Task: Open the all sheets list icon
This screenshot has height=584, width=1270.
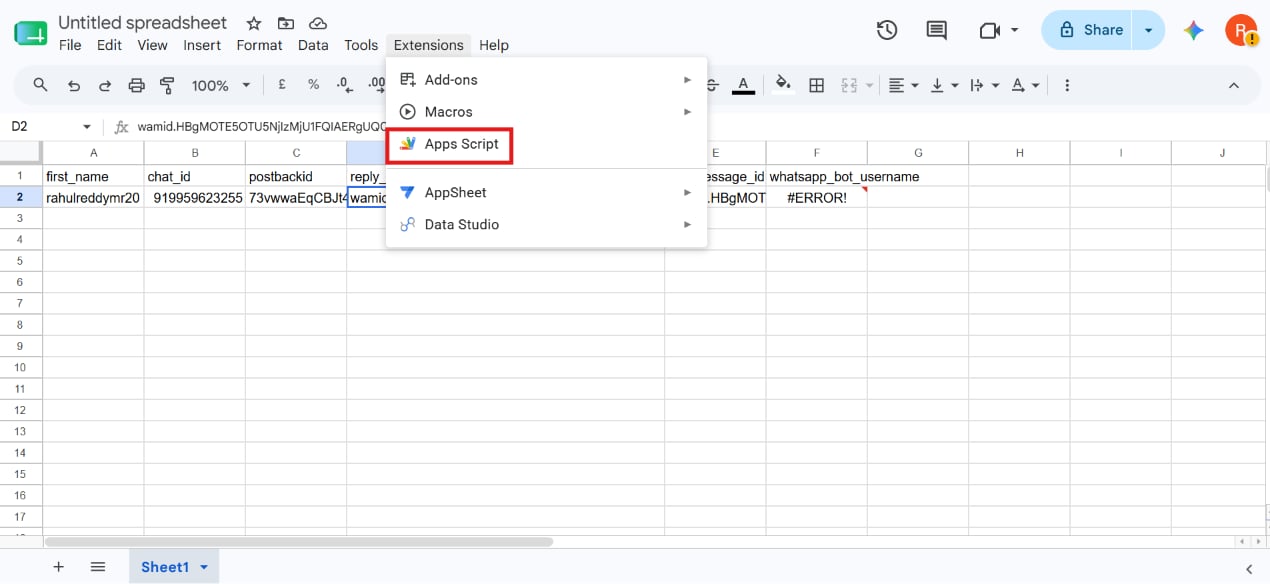Action: point(98,567)
